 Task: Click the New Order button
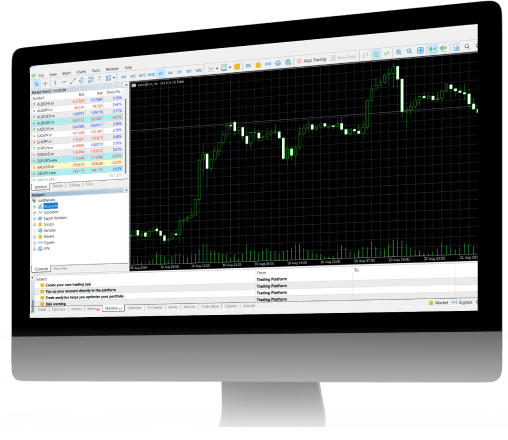344,58
